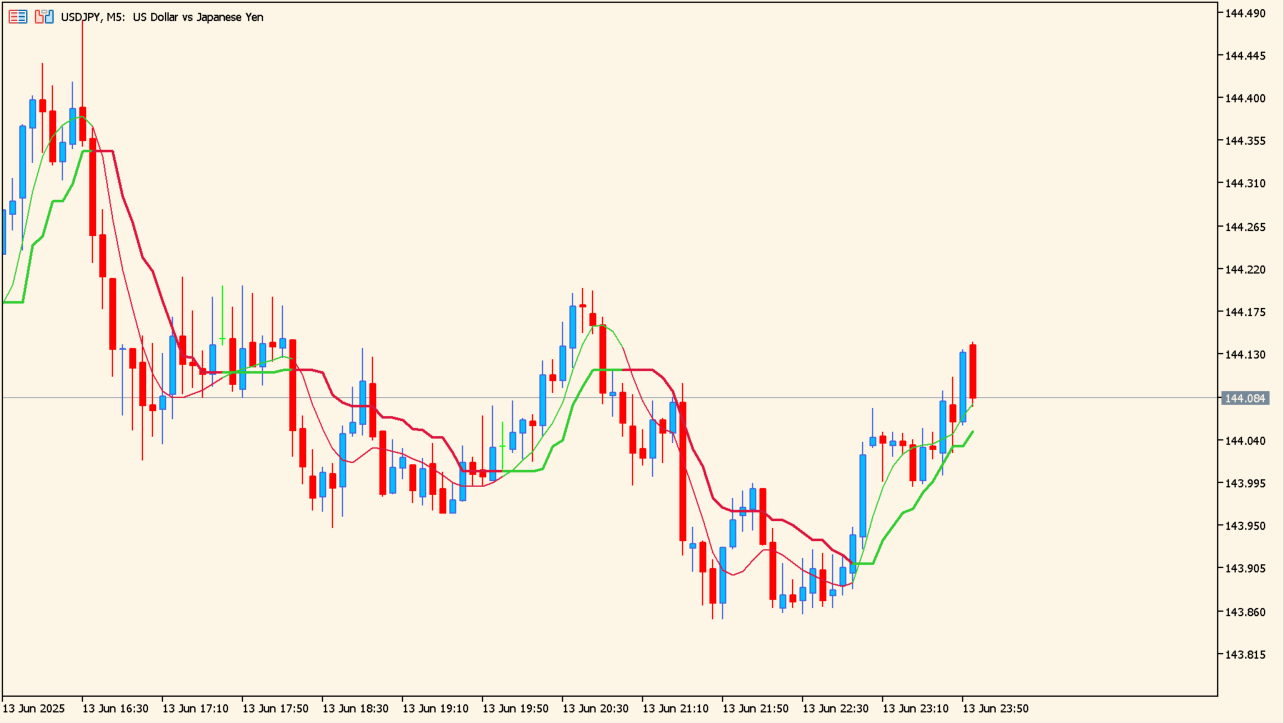Image resolution: width=1284 pixels, height=723 pixels.
Task: Click the 13 Jun 2025 date label
Action: [x=34, y=708]
